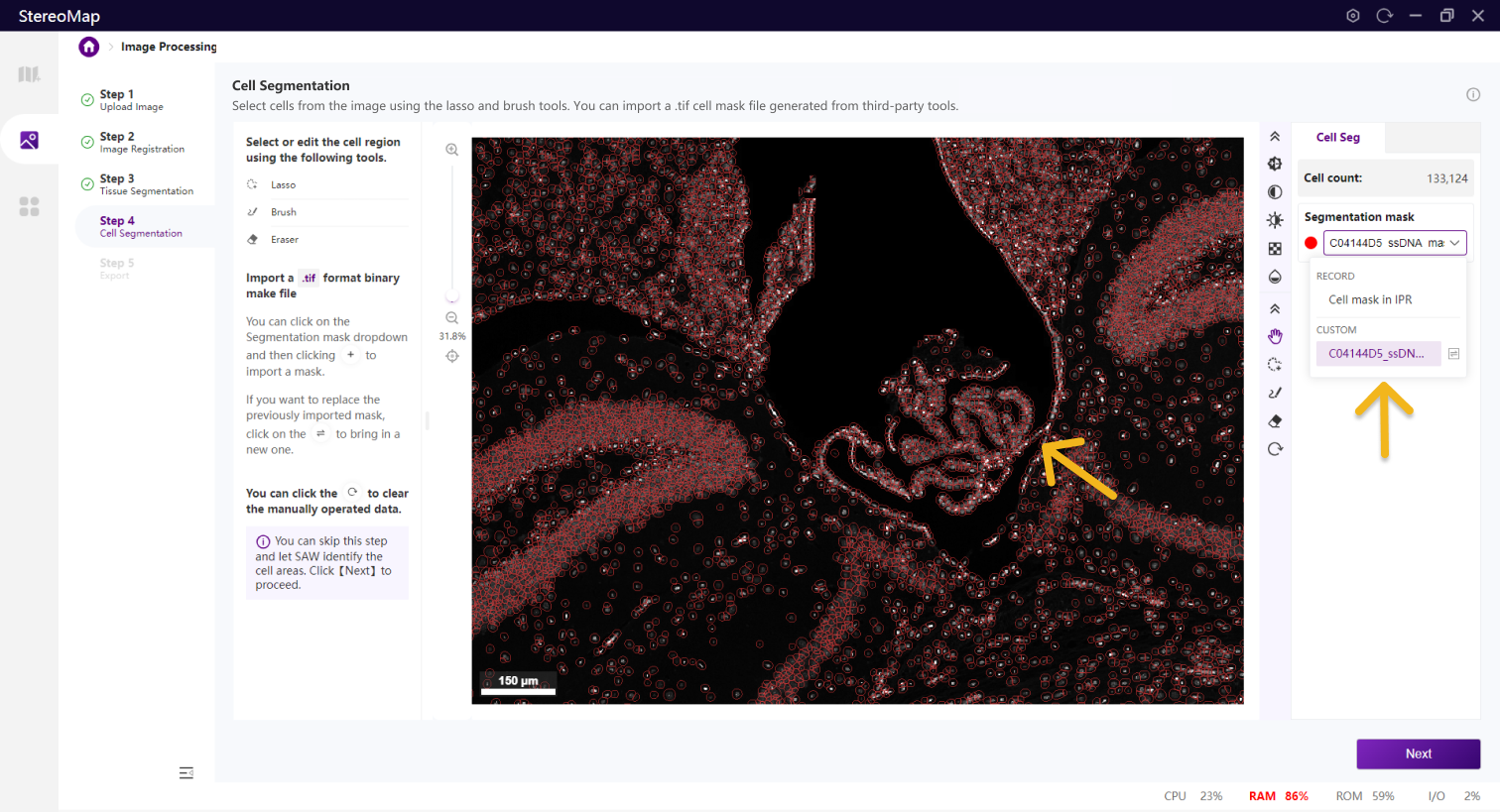Click the RAM 86% status entry
Screen dimensions: 1500x812
(1278, 796)
